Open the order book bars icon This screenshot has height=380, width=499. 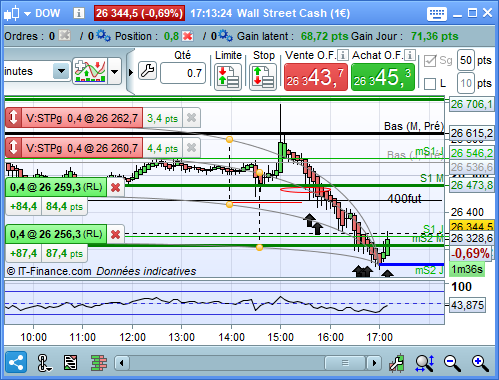point(99,363)
